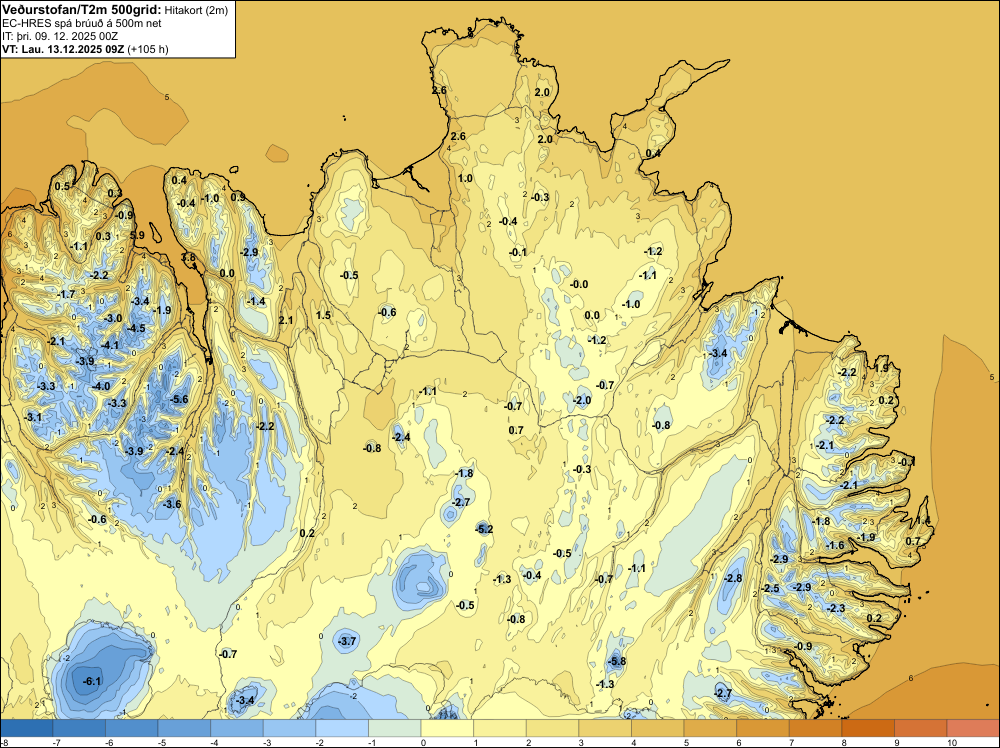Click the -4.1 temperature value
The width and height of the screenshot is (1000, 748).
point(110,345)
